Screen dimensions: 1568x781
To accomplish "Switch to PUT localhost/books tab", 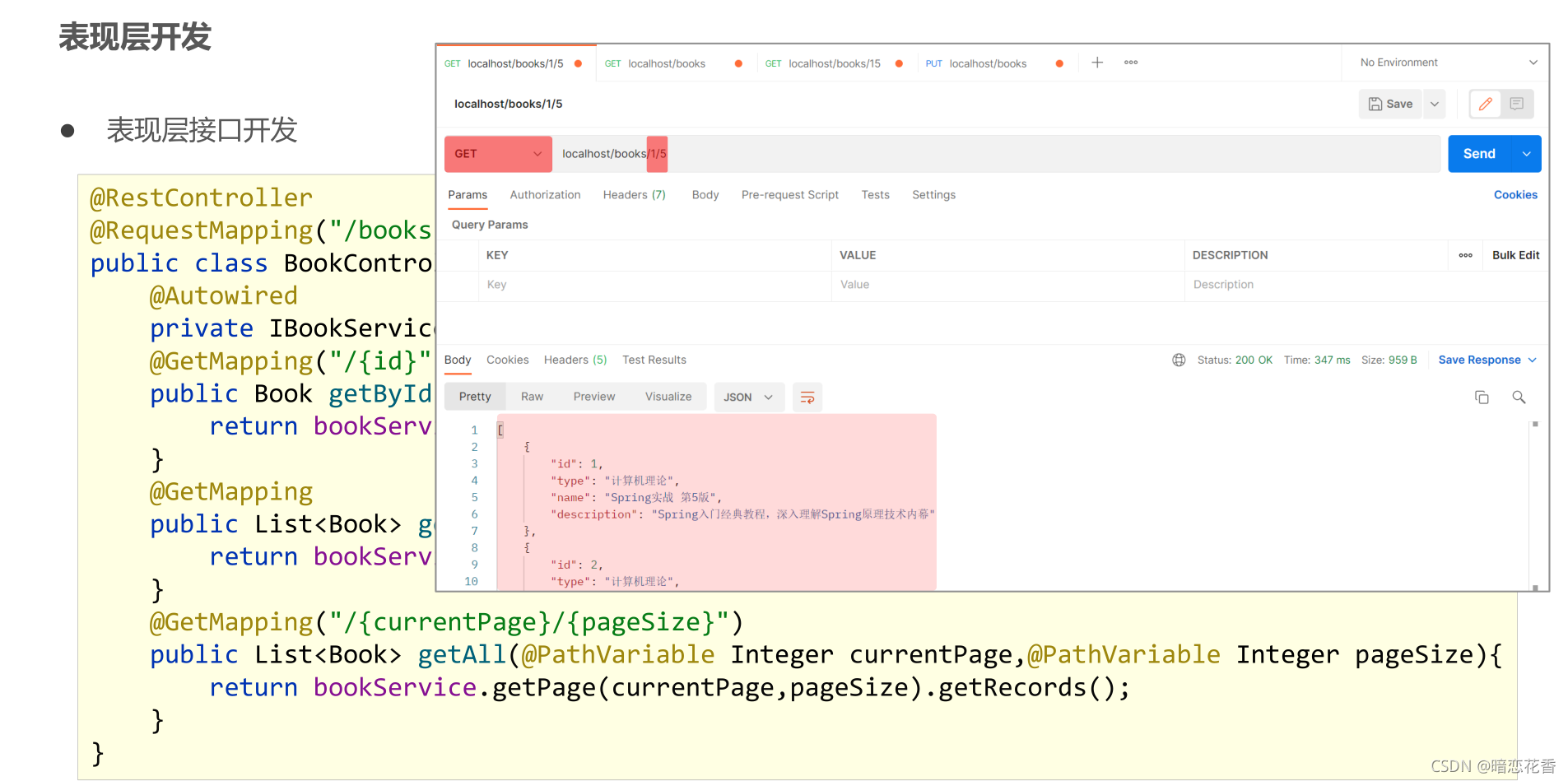I will [x=994, y=63].
